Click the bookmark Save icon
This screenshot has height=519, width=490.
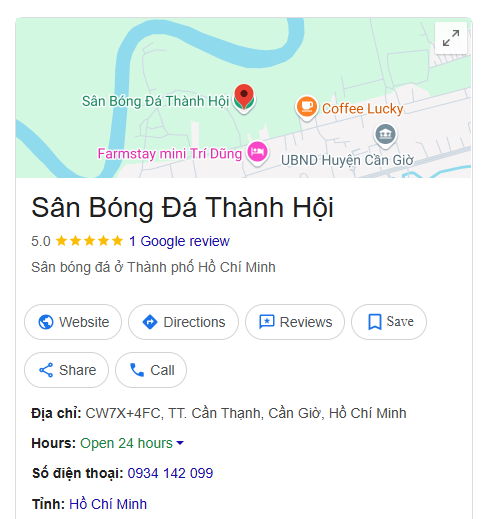point(375,322)
